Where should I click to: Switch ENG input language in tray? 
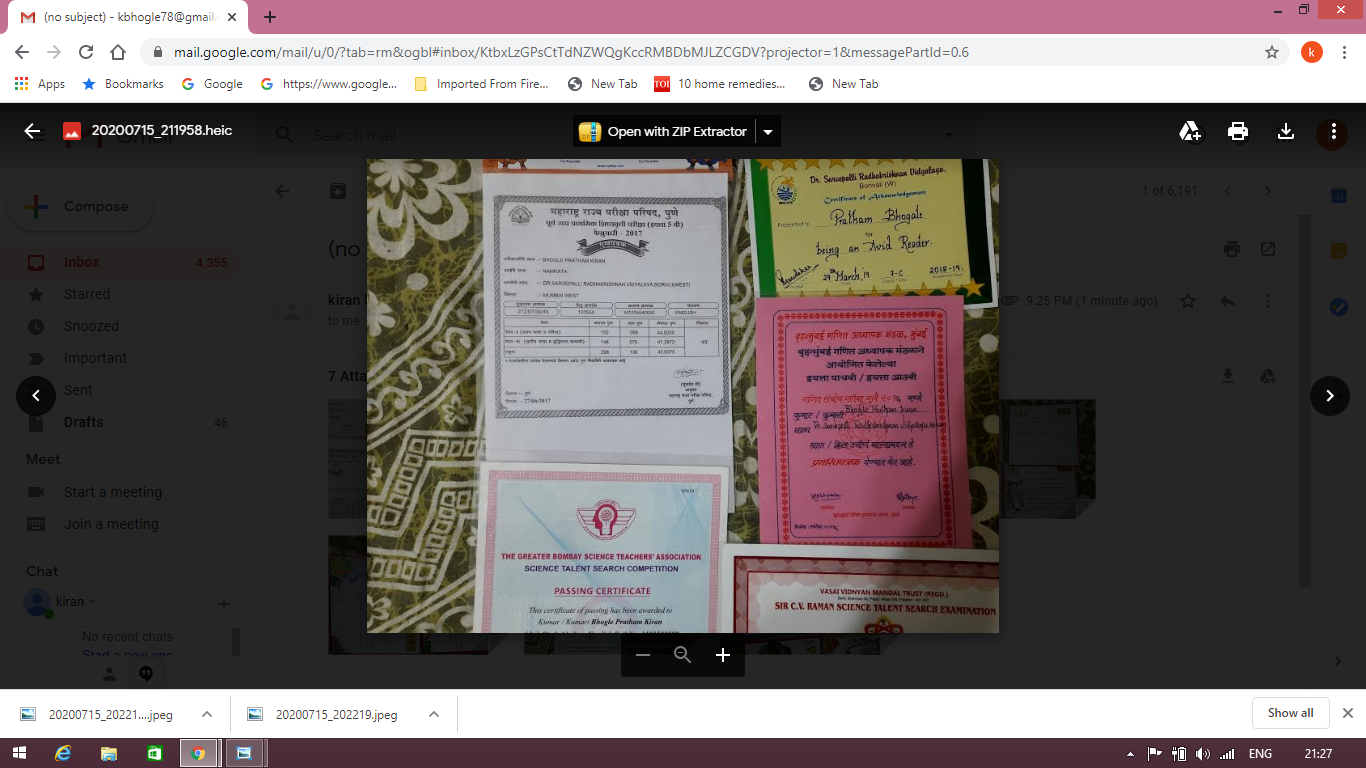[x=1261, y=754]
